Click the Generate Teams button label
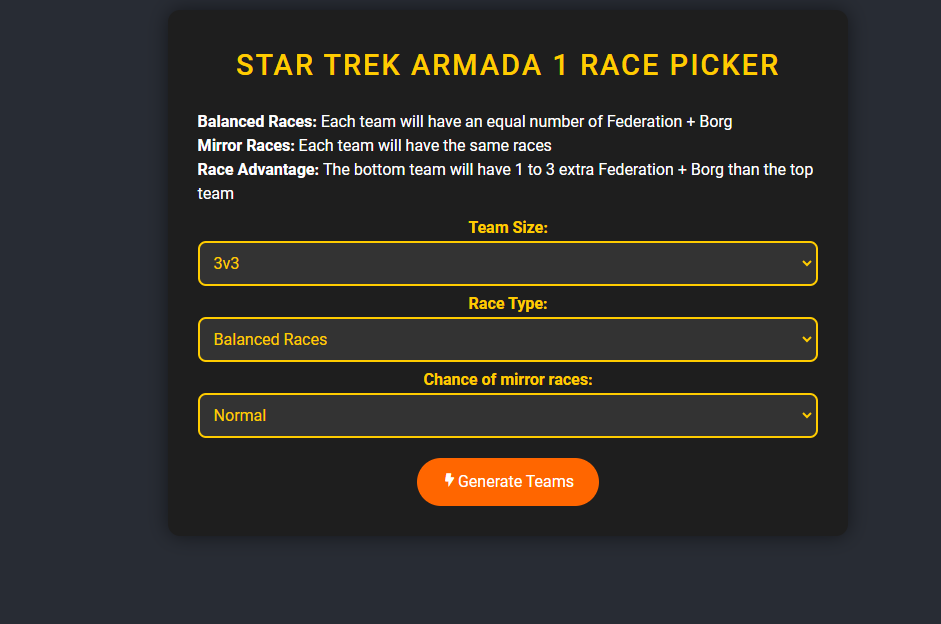This screenshot has height=624, width=941. tap(516, 482)
